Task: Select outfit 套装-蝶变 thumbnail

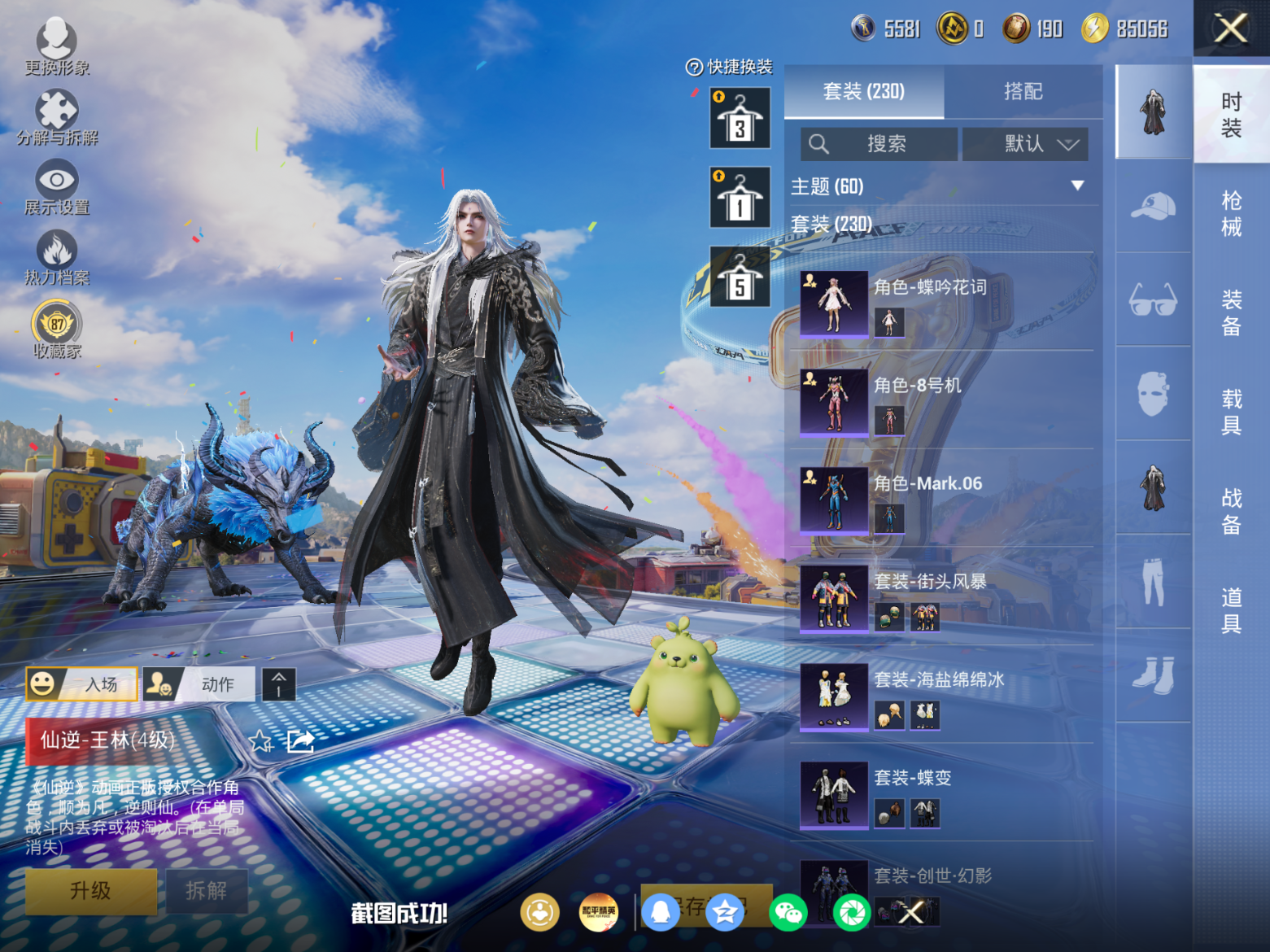Action: [x=834, y=796]
